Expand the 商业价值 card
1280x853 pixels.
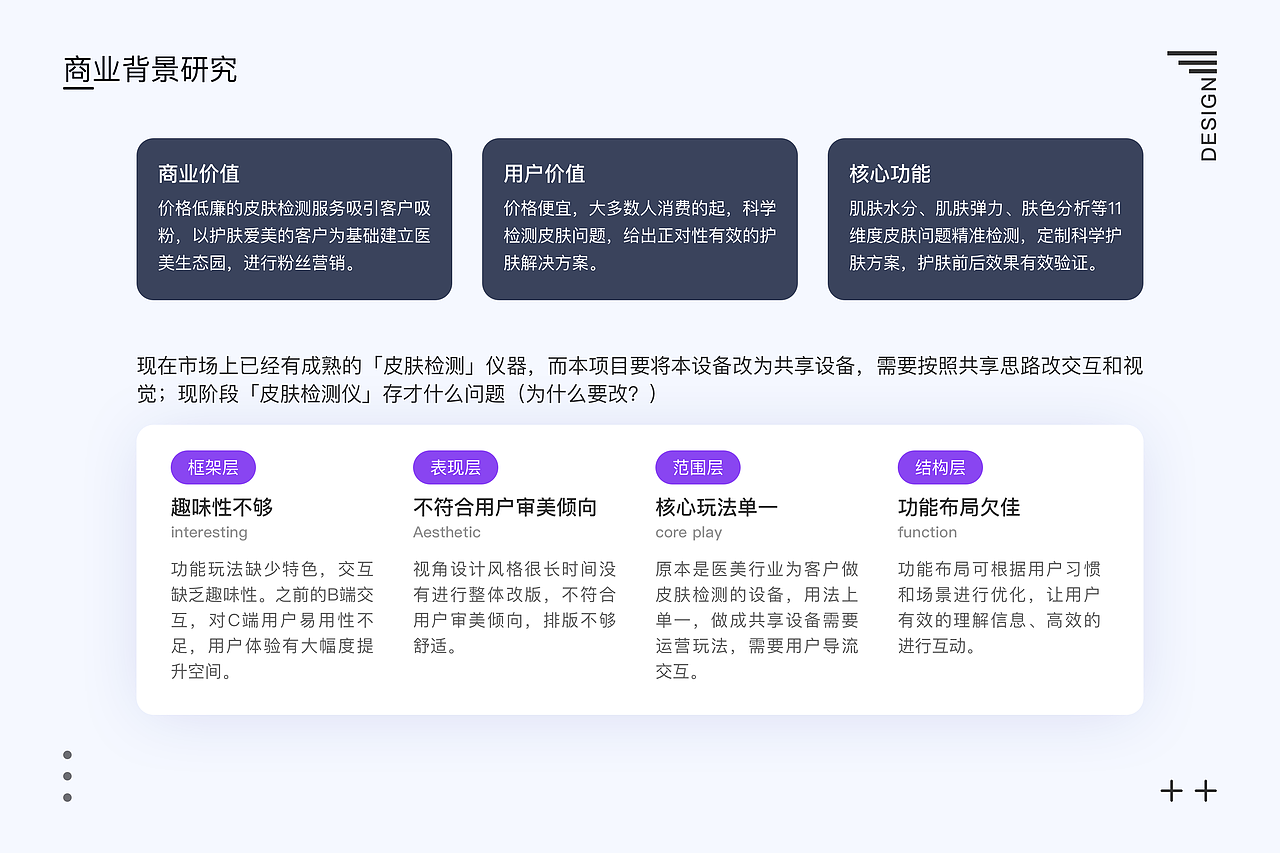point(294,219)
